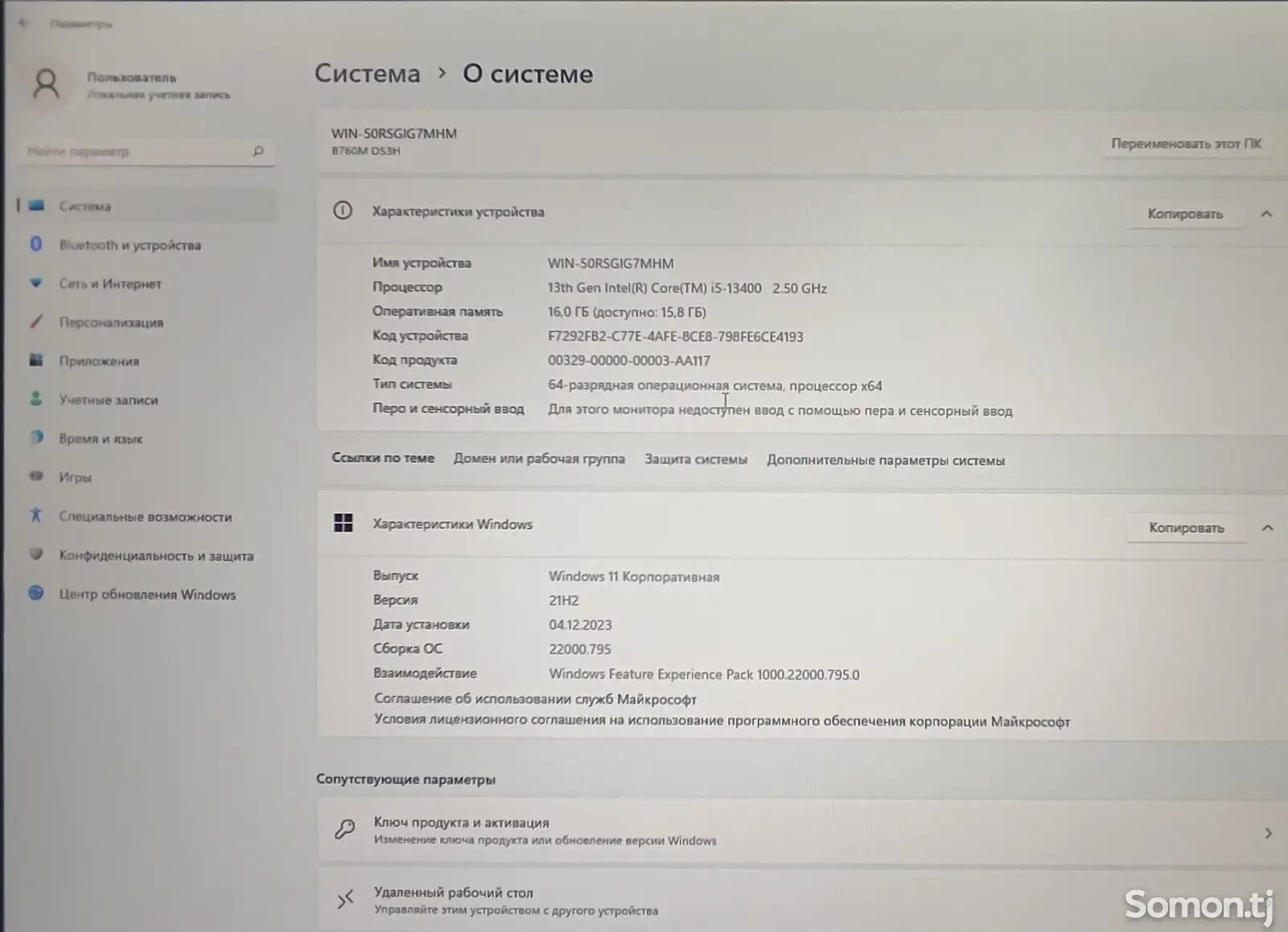Screen dimensions: 1288x932
Task: Go to Приложения section
Action: 99,361
